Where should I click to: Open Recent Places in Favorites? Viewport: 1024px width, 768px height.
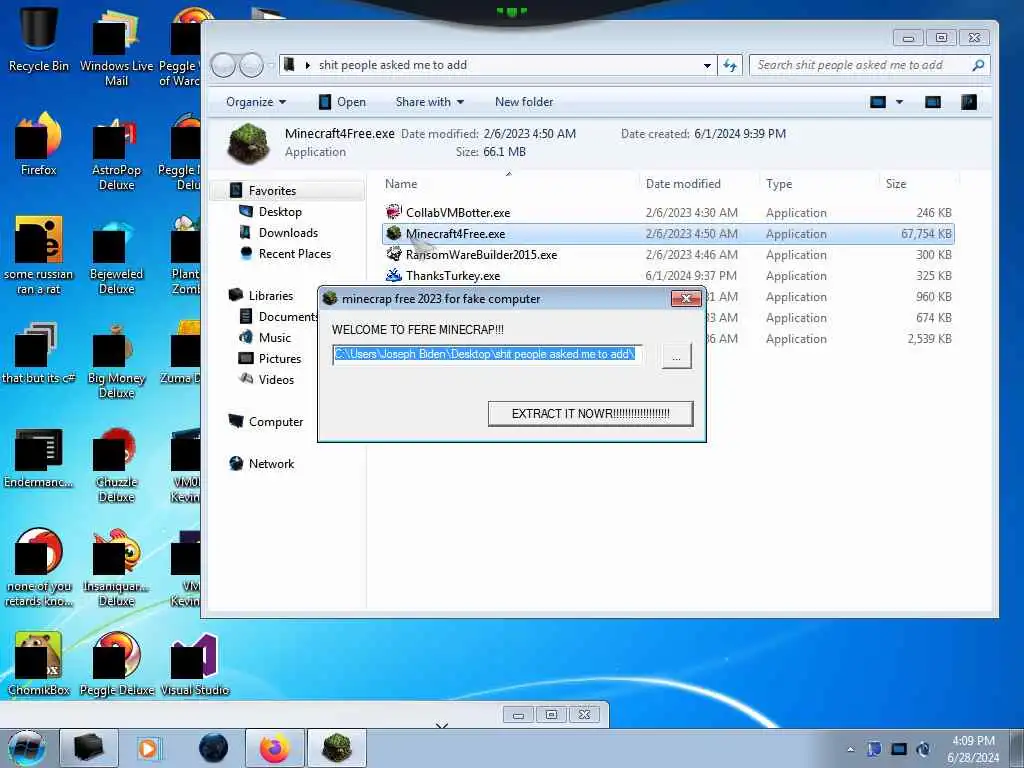tap(295, 253)
